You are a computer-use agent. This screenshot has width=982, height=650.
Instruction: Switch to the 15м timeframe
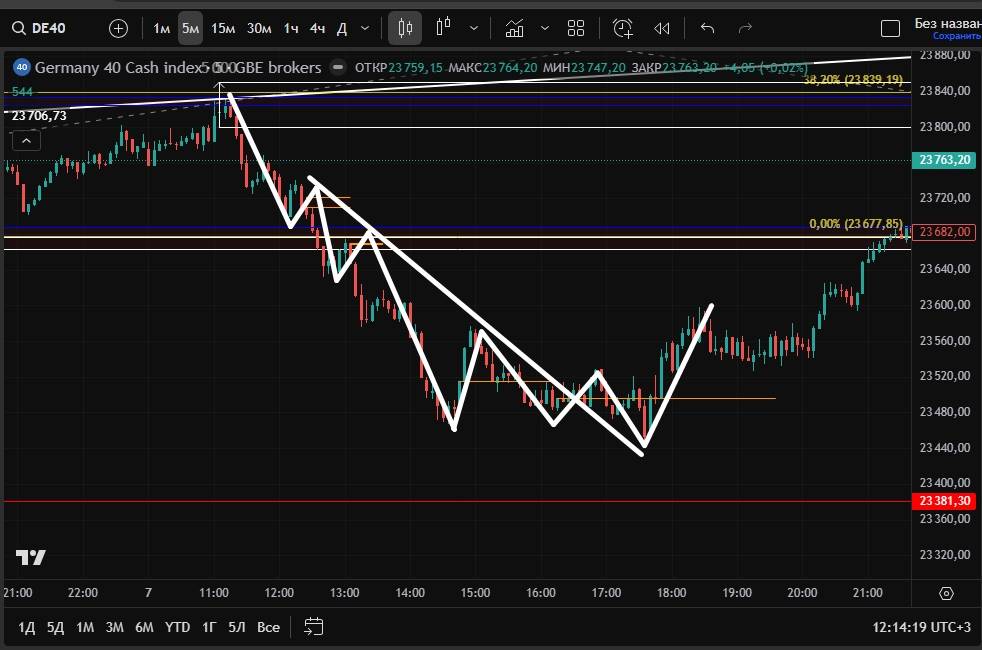[223, 28]
